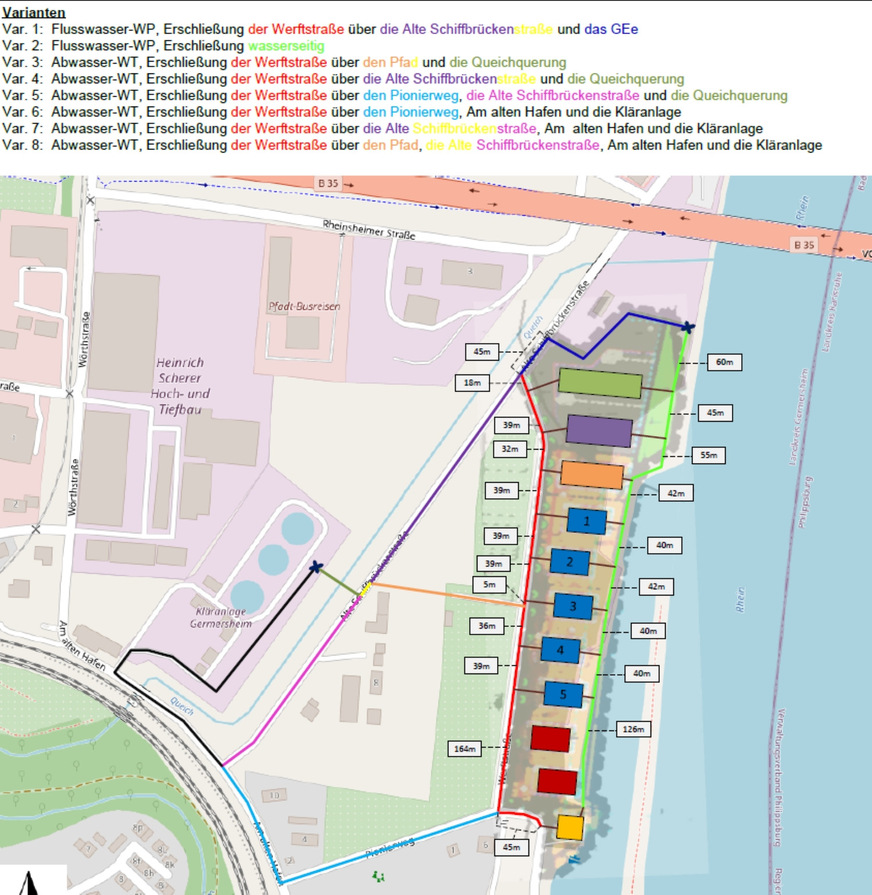Click the star marker beside the Rhine
This screenshot has height=895, width=872.
pyautogui.click(x=687, y=327)
